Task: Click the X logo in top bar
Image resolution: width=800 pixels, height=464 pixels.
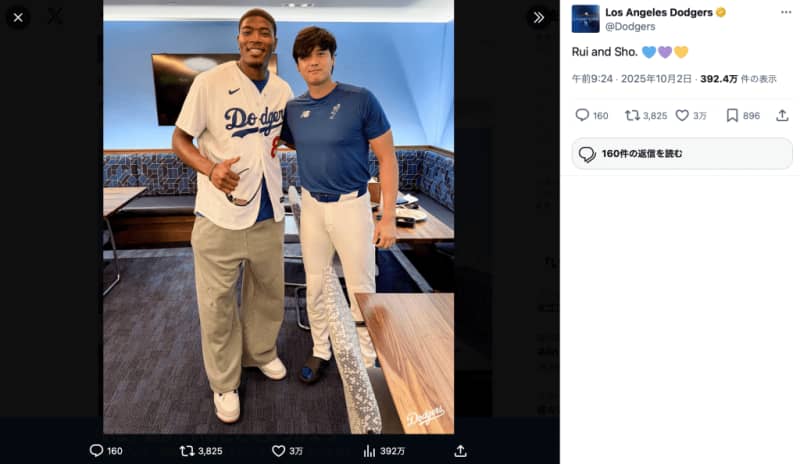Action: tap(55, 17)
